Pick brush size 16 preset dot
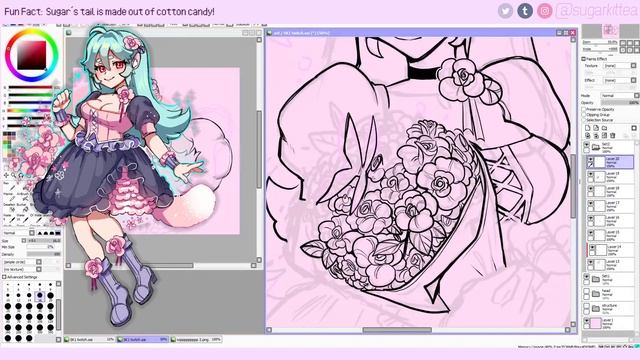Screen dimensions: 640x360 click(x=40, y=295)
